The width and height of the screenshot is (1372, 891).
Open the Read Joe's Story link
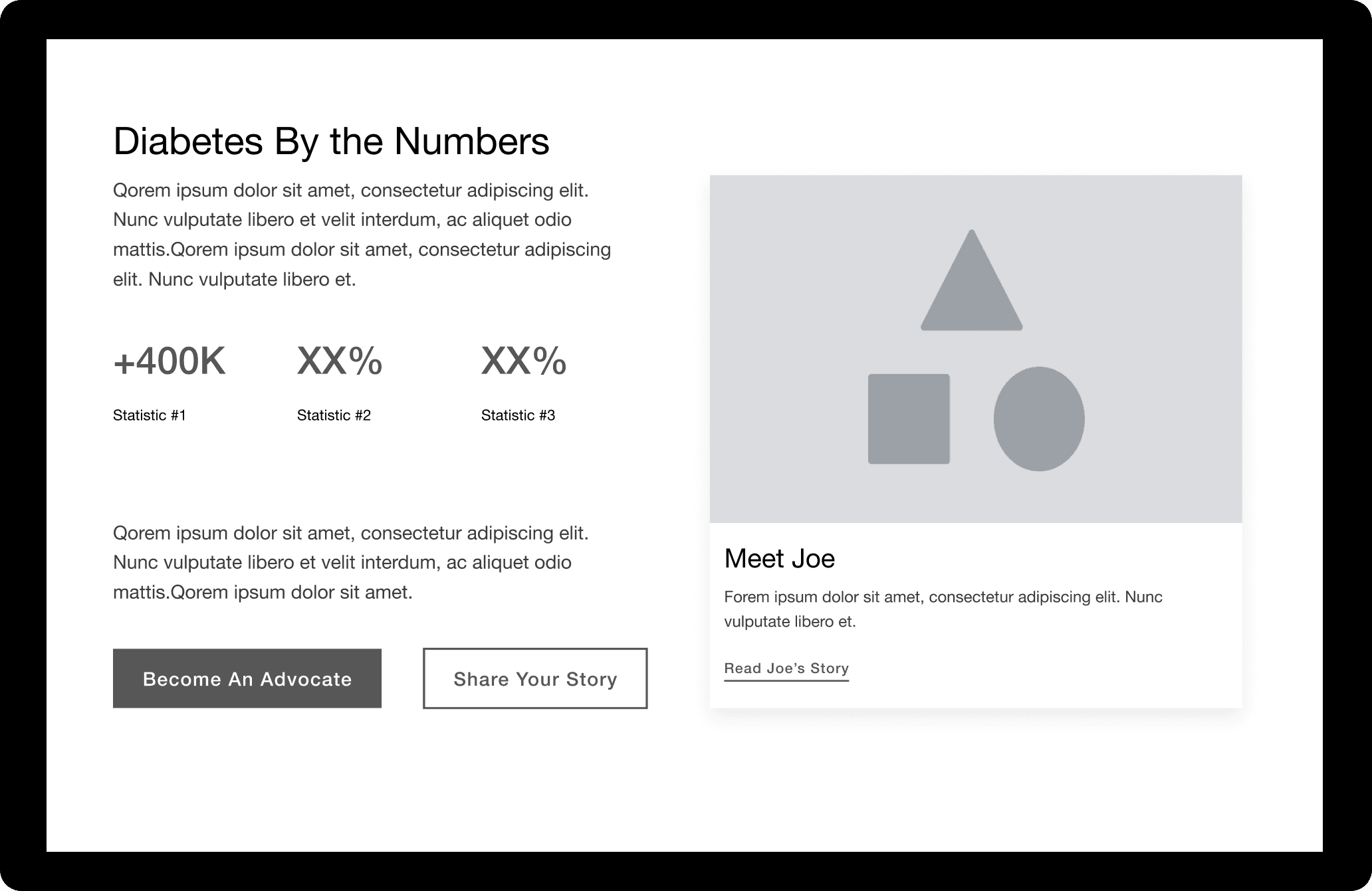pyautogui.click(x=786, y=668)
